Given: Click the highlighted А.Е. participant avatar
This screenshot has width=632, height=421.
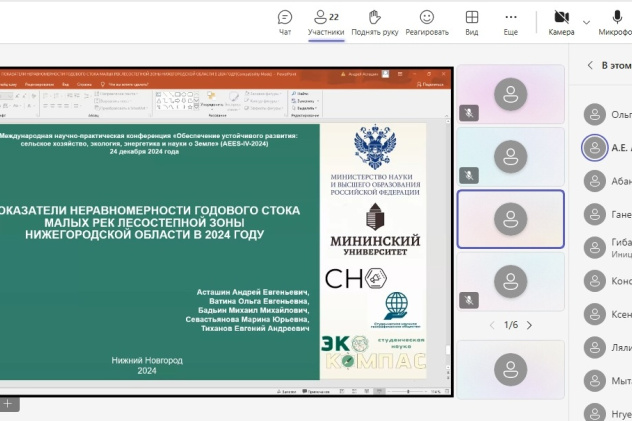Looking at the screenshot, I should tap(595, 148).
